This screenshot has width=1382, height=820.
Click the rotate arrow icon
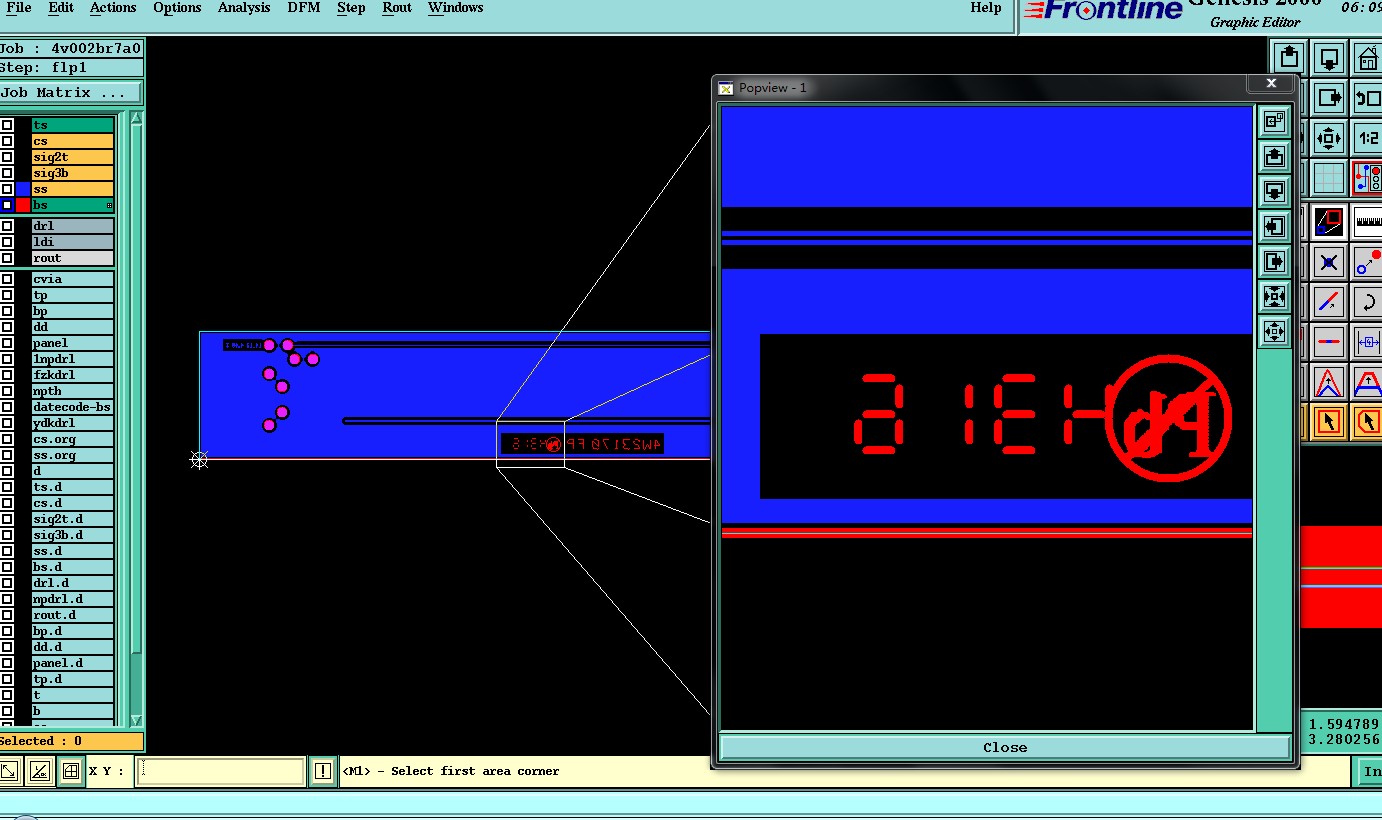(1367, 302)
